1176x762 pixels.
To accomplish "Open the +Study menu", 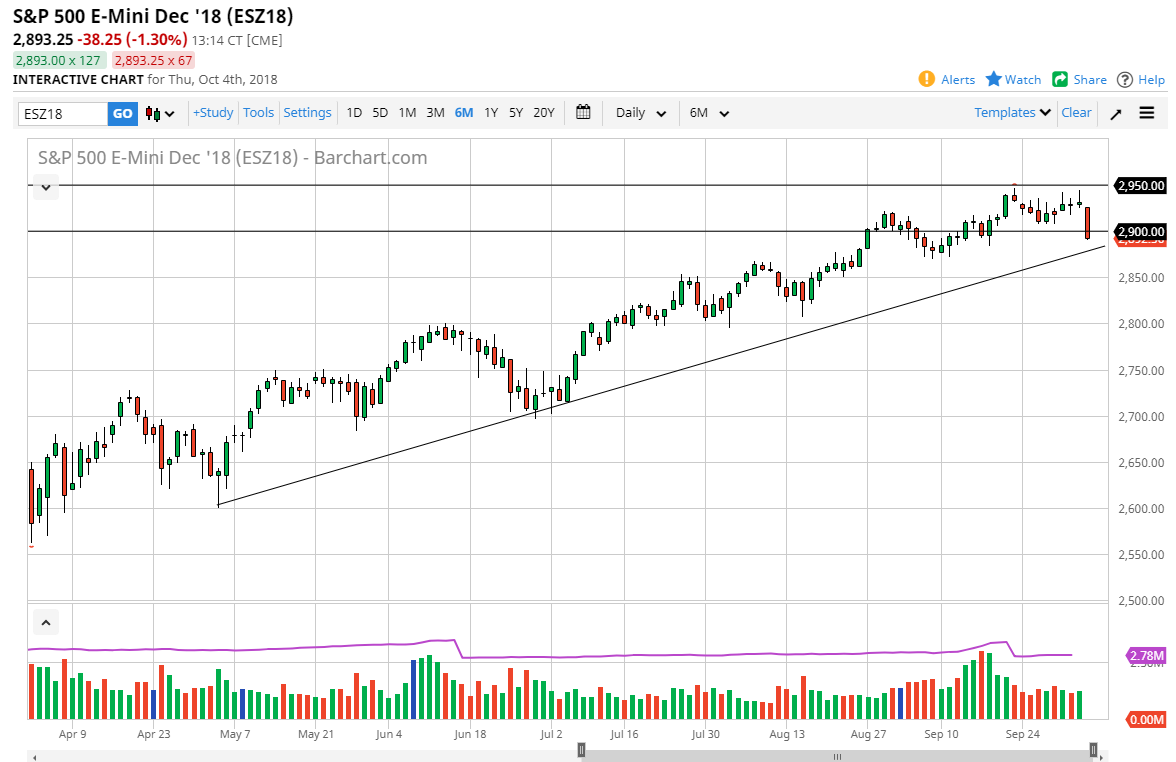I will 212,113.
